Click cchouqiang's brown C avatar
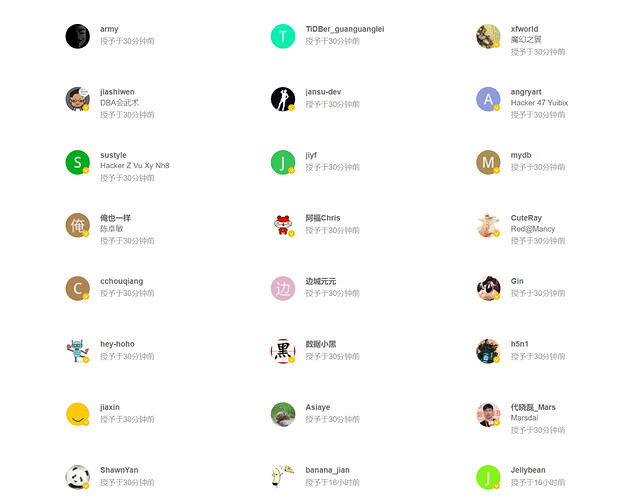The image size is (624, 500). click(x=78, y=288)
